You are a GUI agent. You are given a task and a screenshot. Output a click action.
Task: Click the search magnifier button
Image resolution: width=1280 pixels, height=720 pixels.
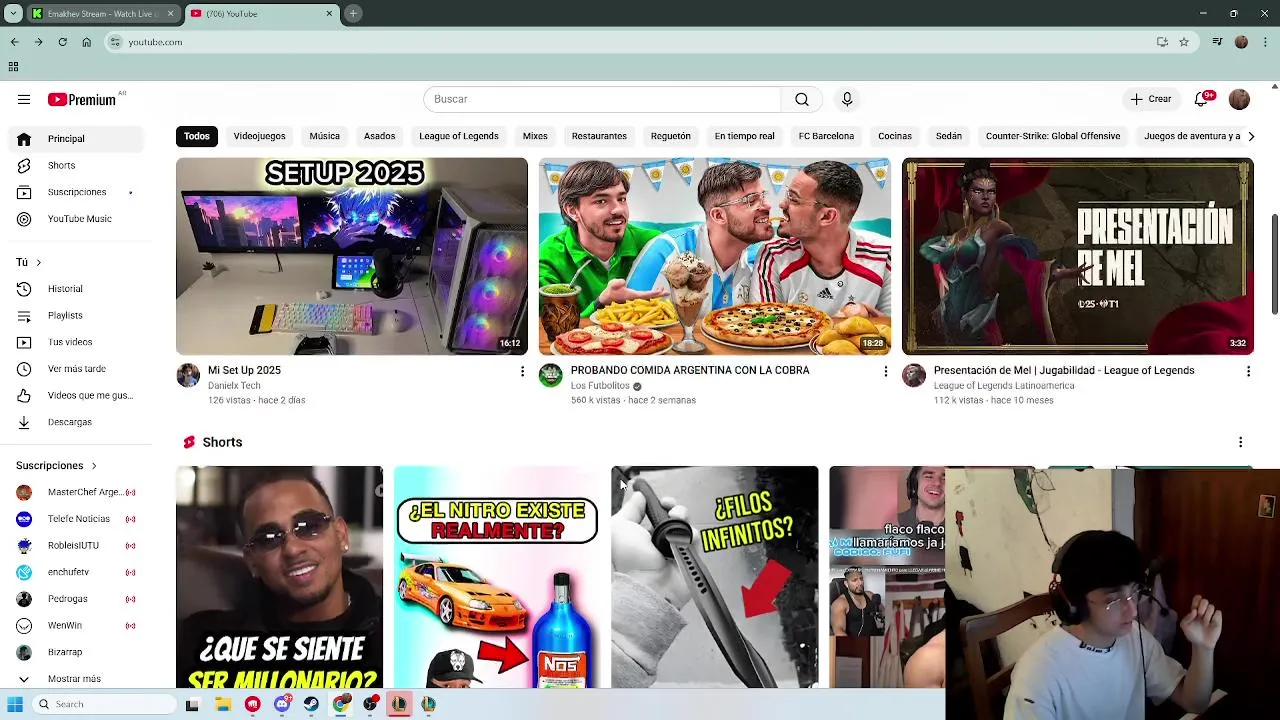tap(802, 99)
